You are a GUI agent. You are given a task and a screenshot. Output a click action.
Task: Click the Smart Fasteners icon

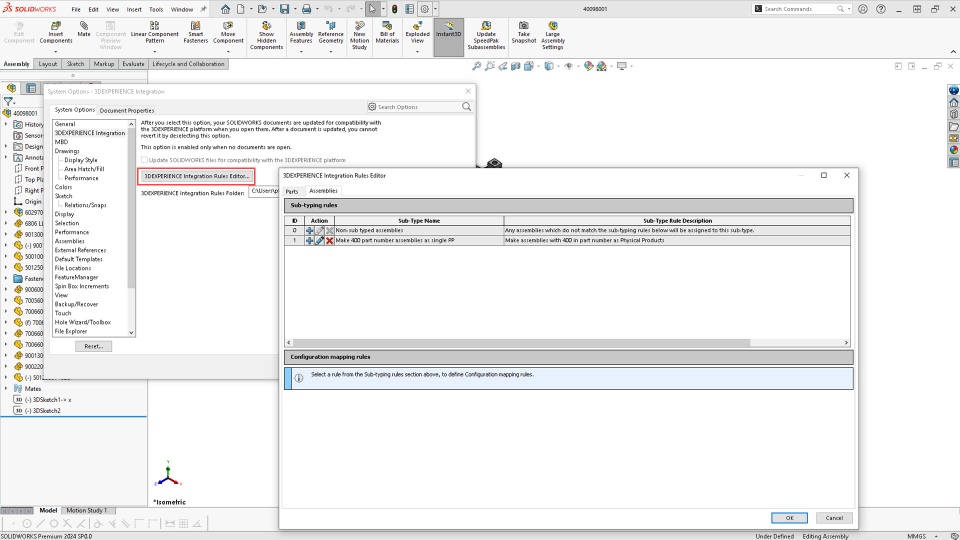pyautogui.click(x=195, y=32)
